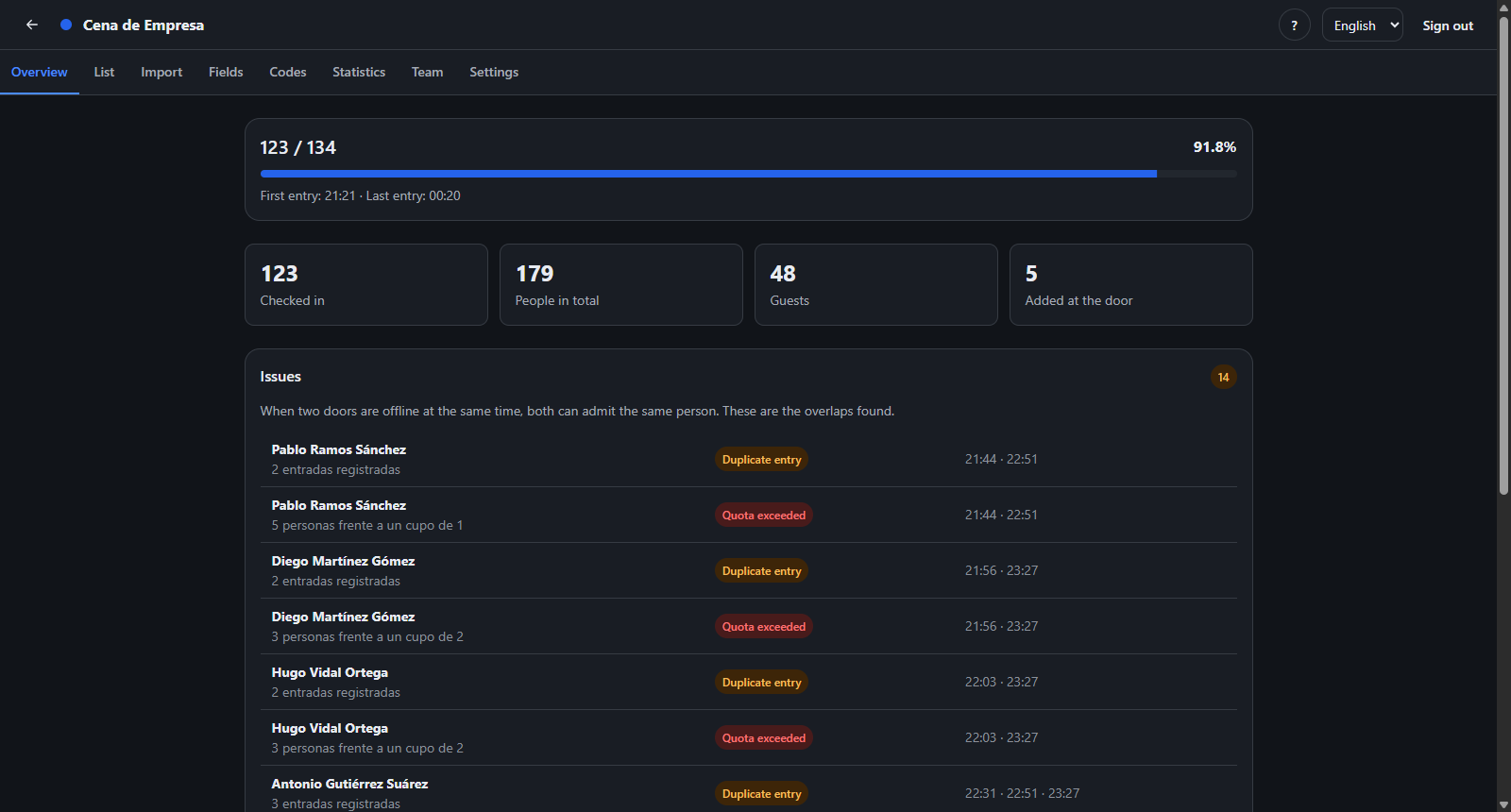Screen dimensions: 1511x812
Task: Click the page vertical scrollbar
Action: click(1503, 255)
